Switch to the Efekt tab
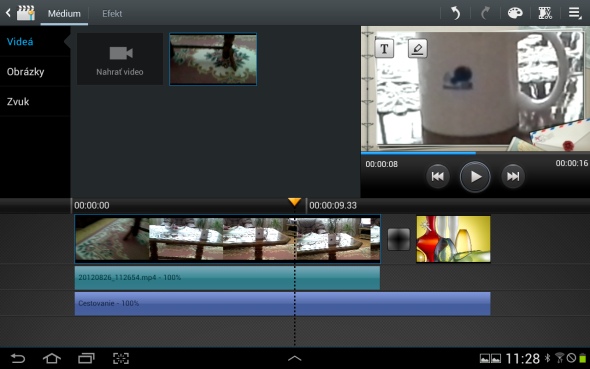Screen dimensions: 590x369 click(x=112, y=14)
